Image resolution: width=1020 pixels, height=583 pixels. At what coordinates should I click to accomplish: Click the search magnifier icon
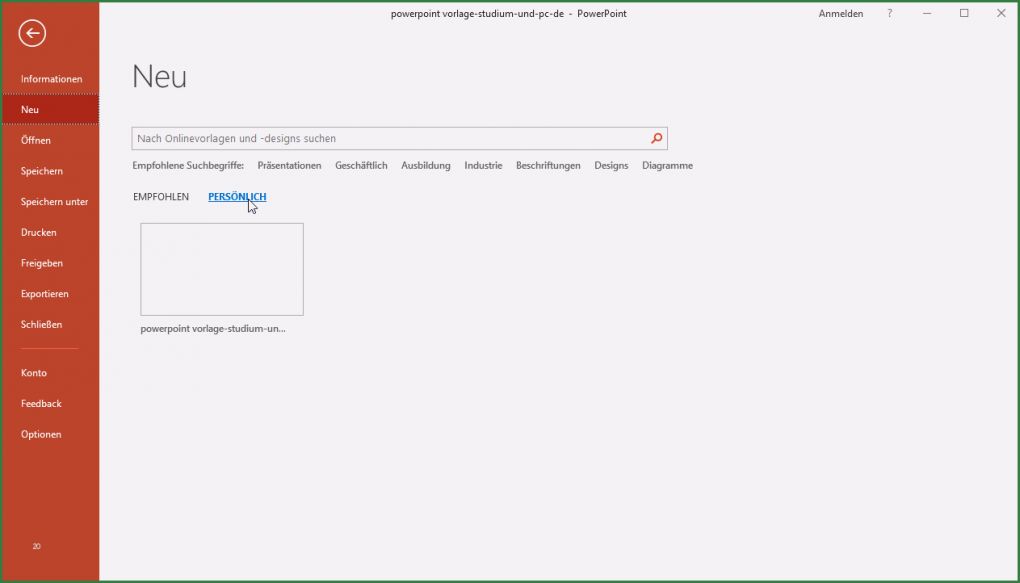656,138
